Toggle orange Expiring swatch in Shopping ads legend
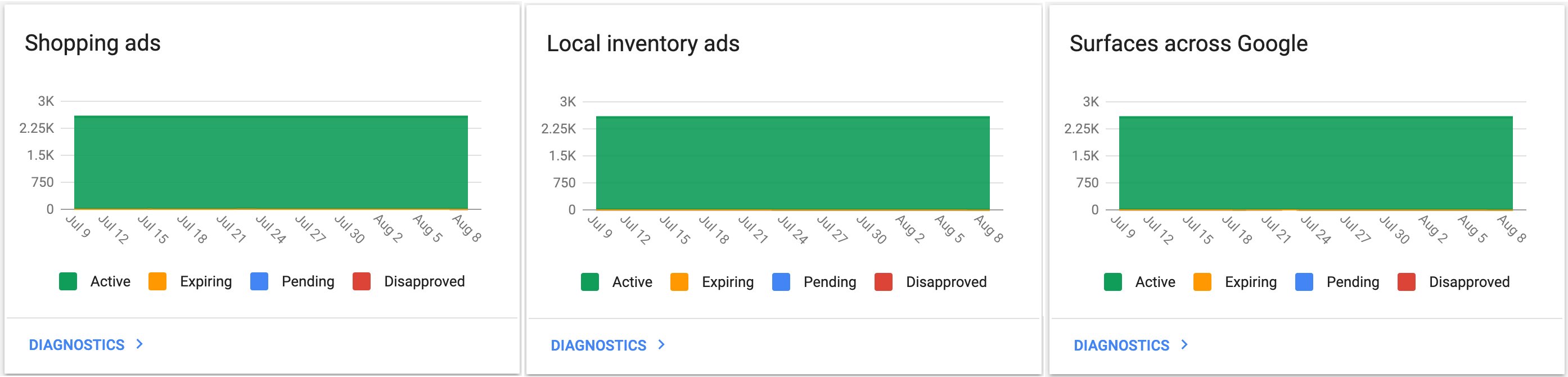1568x377 pixels. coord(157,281)
